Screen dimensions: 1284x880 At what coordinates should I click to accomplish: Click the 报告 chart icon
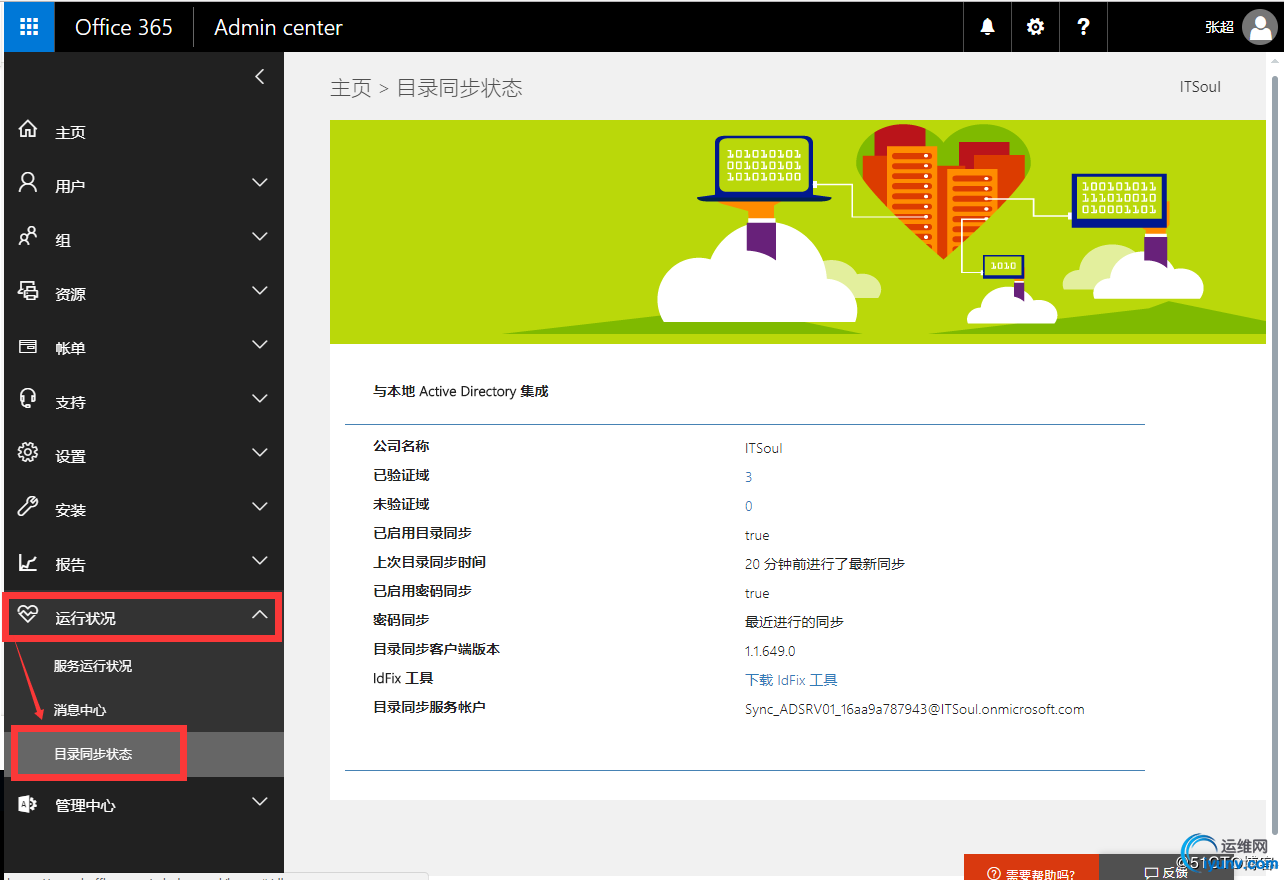(x=28, y=562)
